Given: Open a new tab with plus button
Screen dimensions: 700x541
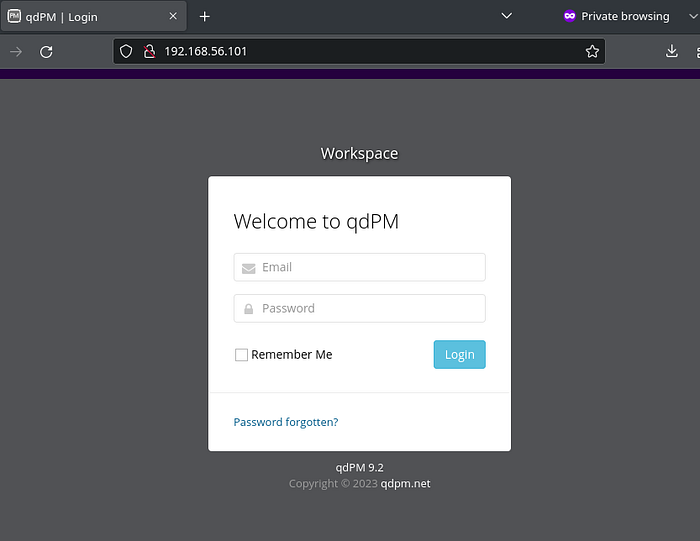Looking at the screenshot, I should (x=205, y=16).
